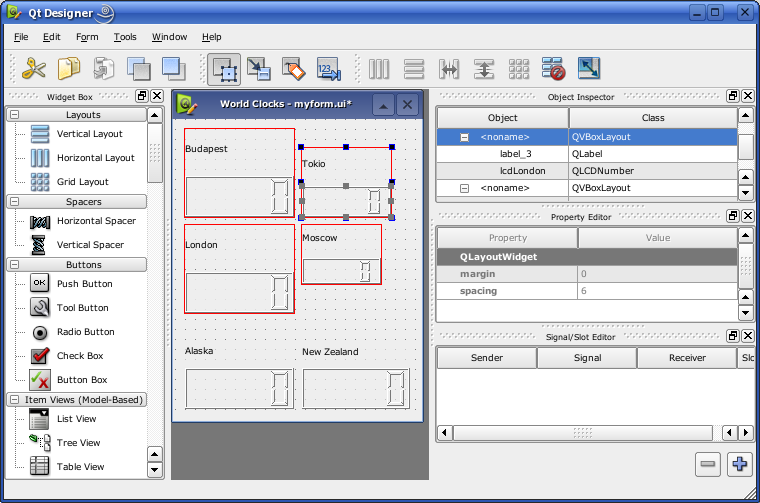Select Tree View widget

tap(64, 442)
